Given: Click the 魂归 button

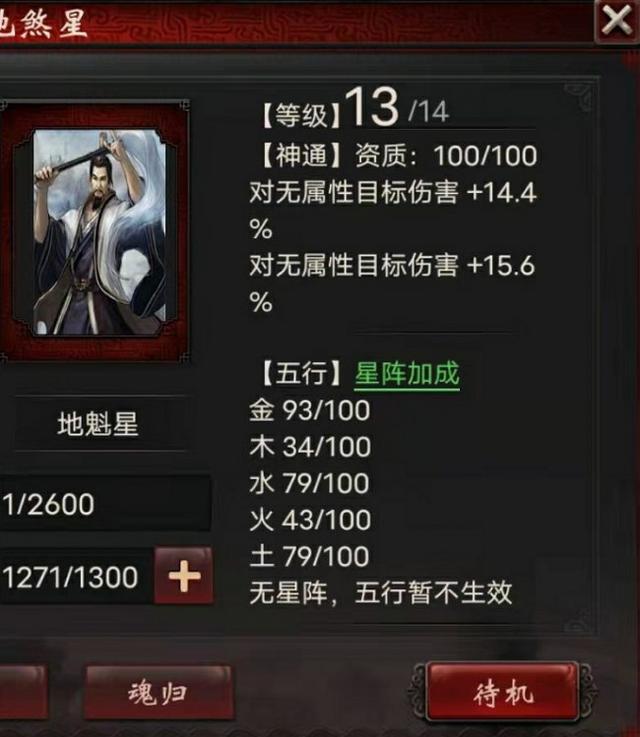Looking at the screenshot, I should coord(157,692).
